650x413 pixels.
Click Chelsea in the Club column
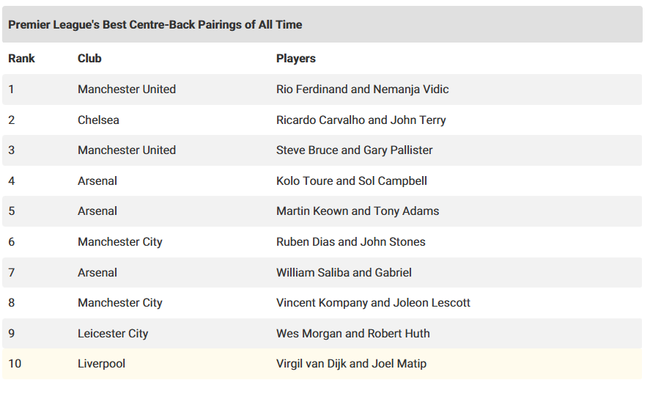click(98, 120)
